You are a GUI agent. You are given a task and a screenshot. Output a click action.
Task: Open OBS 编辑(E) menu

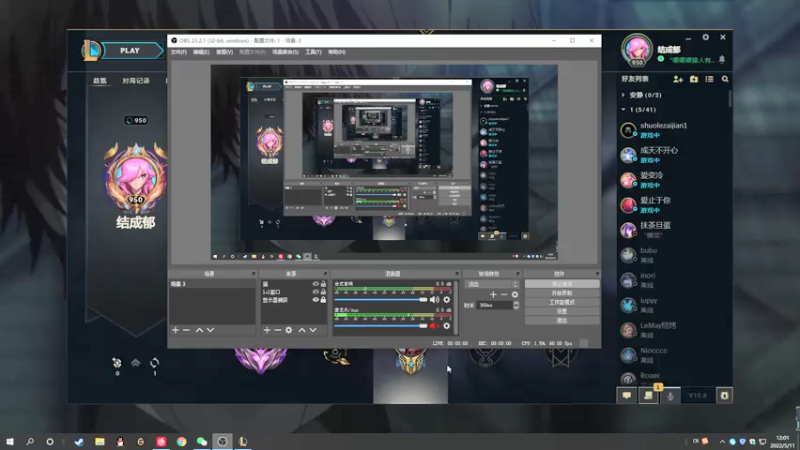point(201,52)
